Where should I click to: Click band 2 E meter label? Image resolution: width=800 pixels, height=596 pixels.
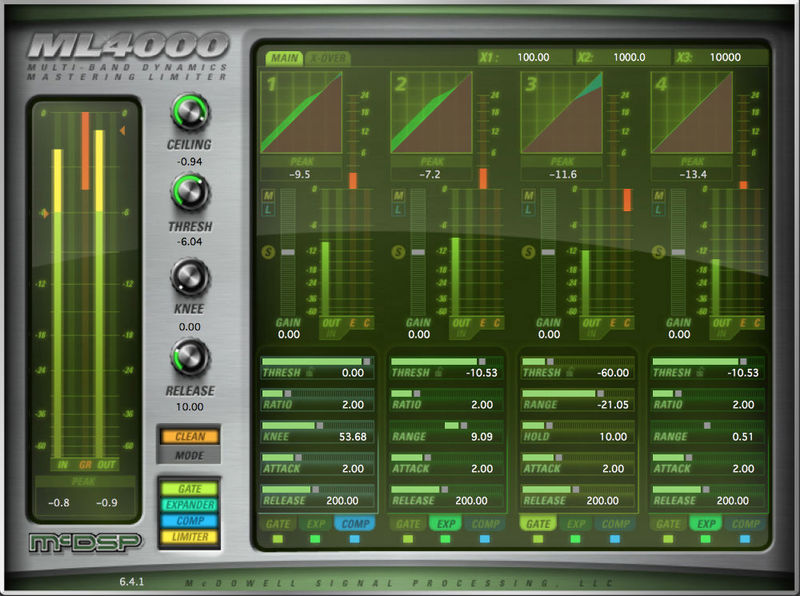point(482,322)
